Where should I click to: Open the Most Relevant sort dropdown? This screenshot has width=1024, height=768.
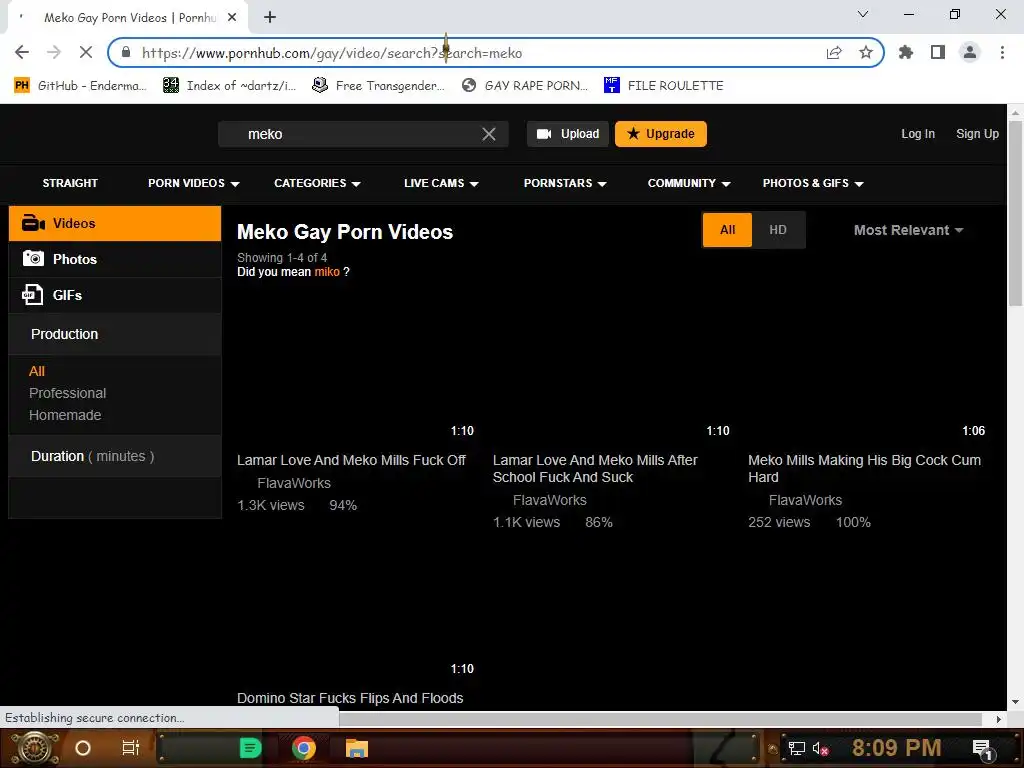coord(908,230)
